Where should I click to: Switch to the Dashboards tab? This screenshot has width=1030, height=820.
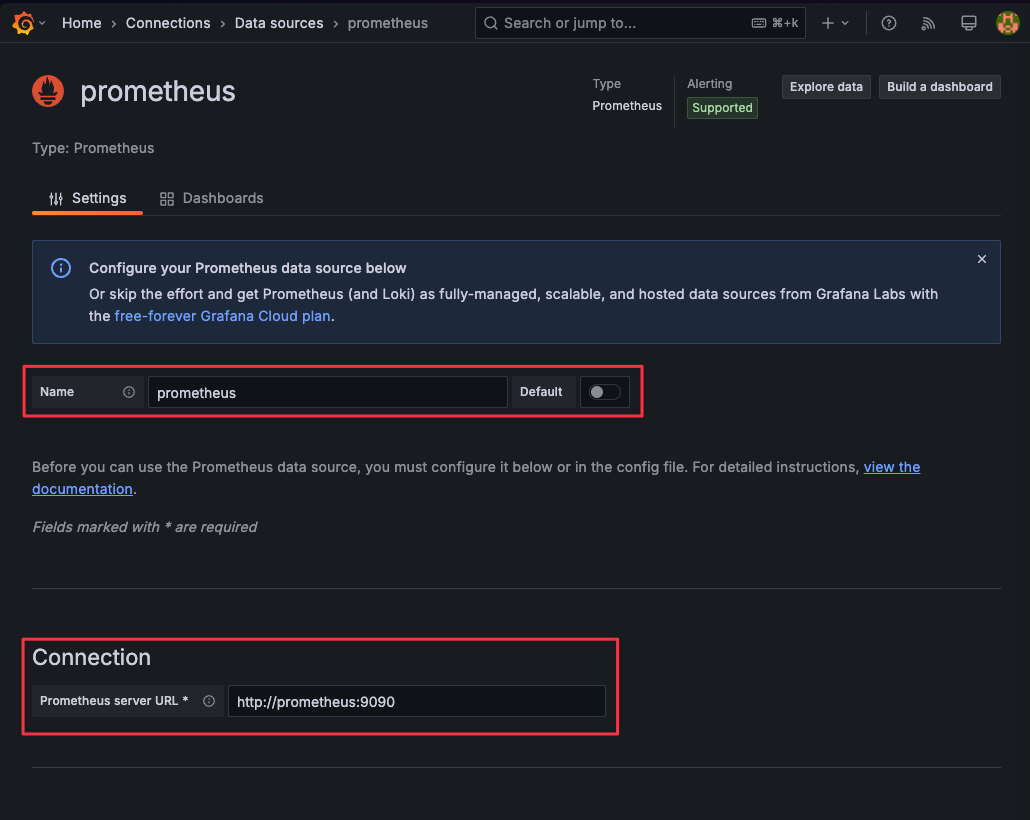[x=212, y=198]
